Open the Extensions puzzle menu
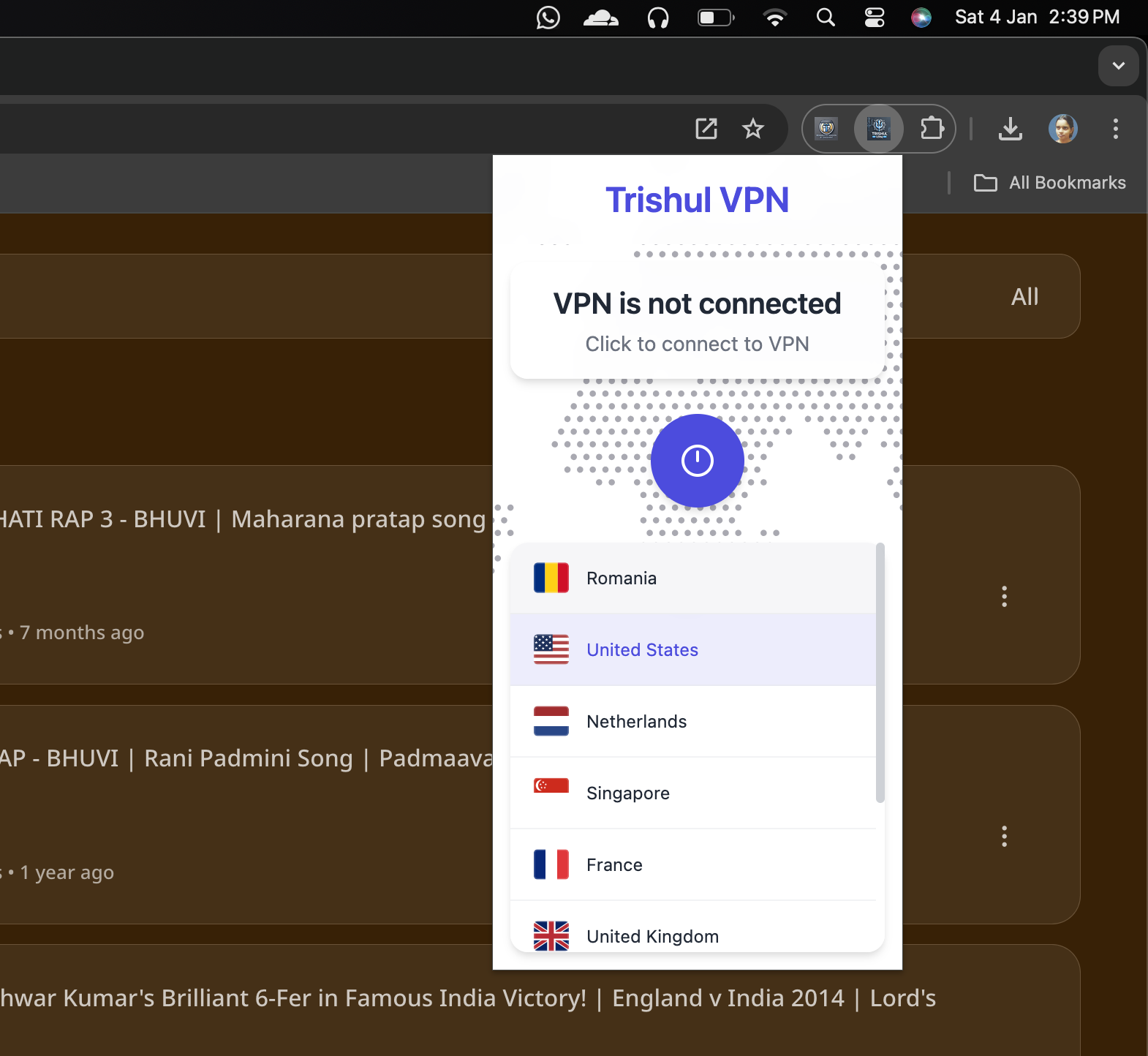This screenshot has height=1056, width=1148. [x=932, y=129]
